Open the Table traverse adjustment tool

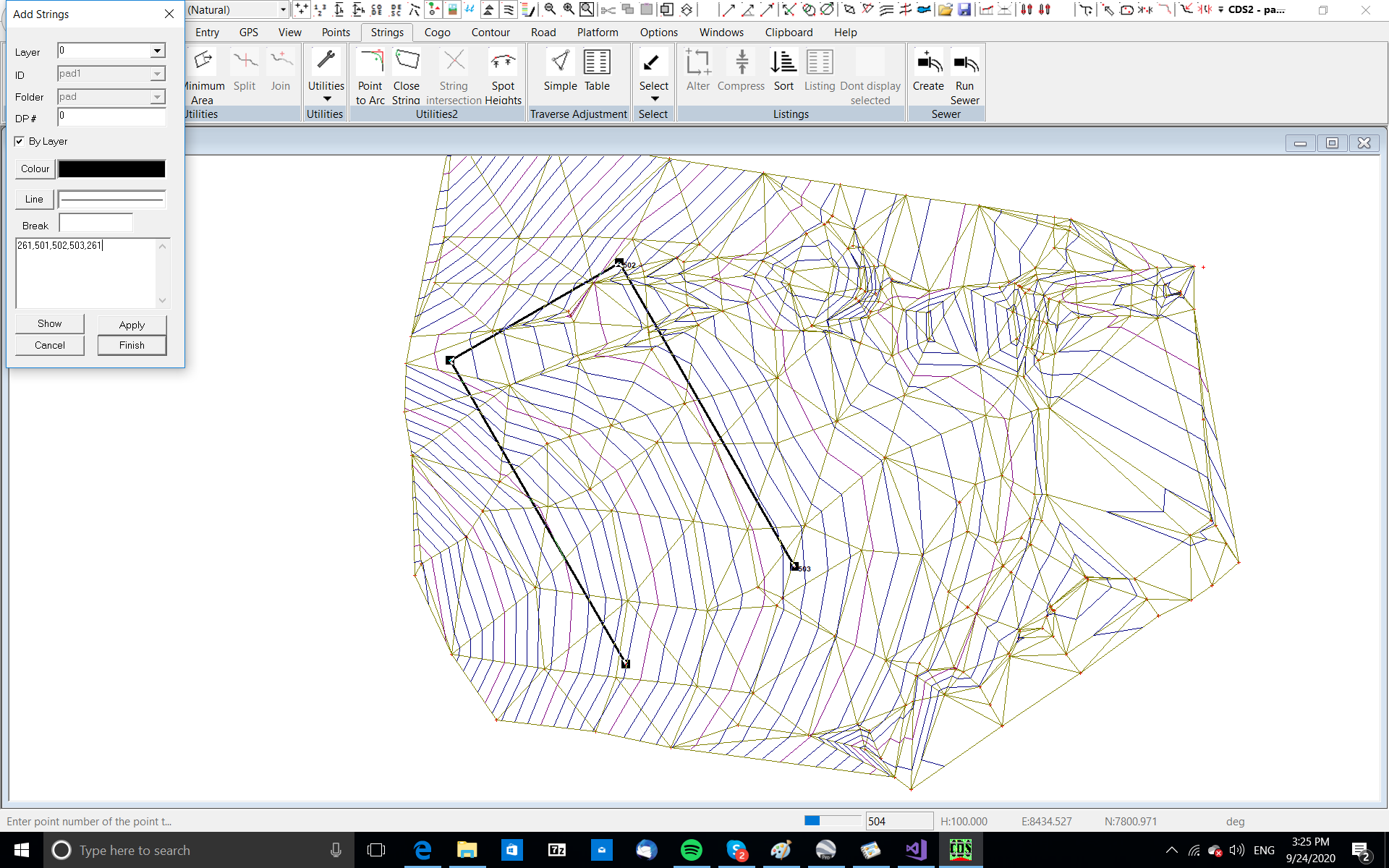597,63
